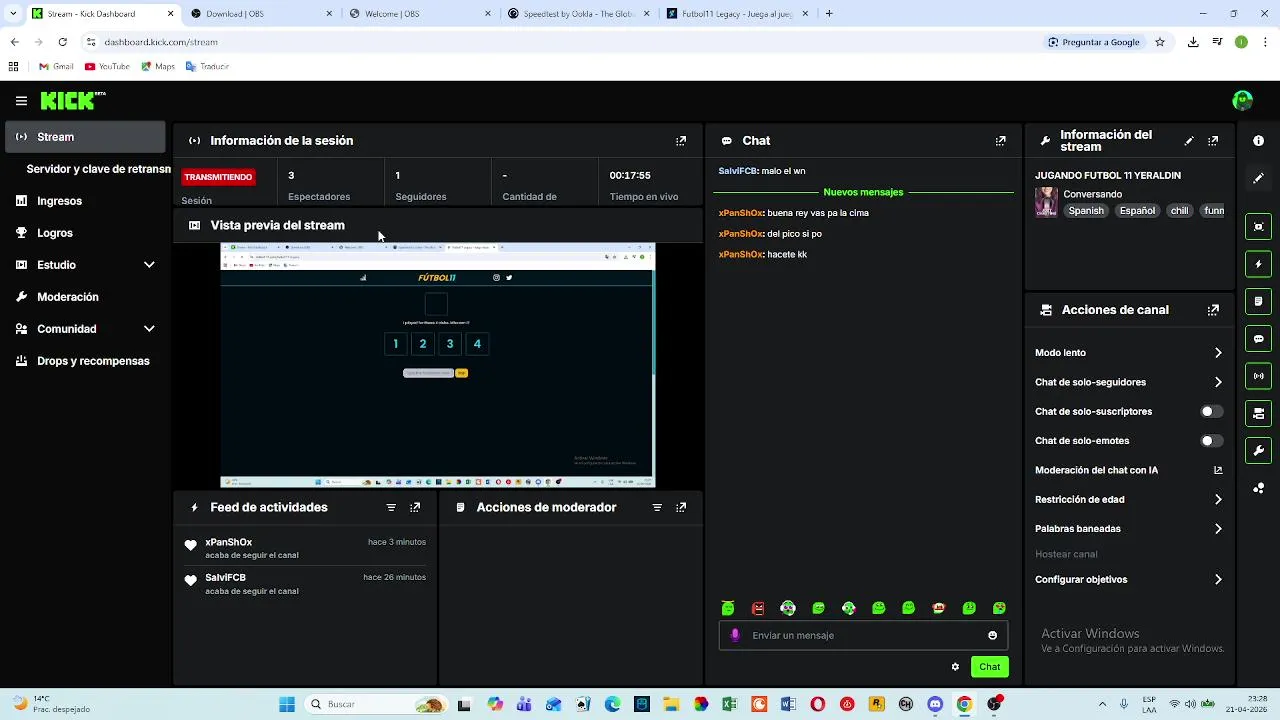This screenshot has height=720, width=1280.
Task: Open the hamburger navigation menu
Action: pyautogui.click(x=21, y=101)
